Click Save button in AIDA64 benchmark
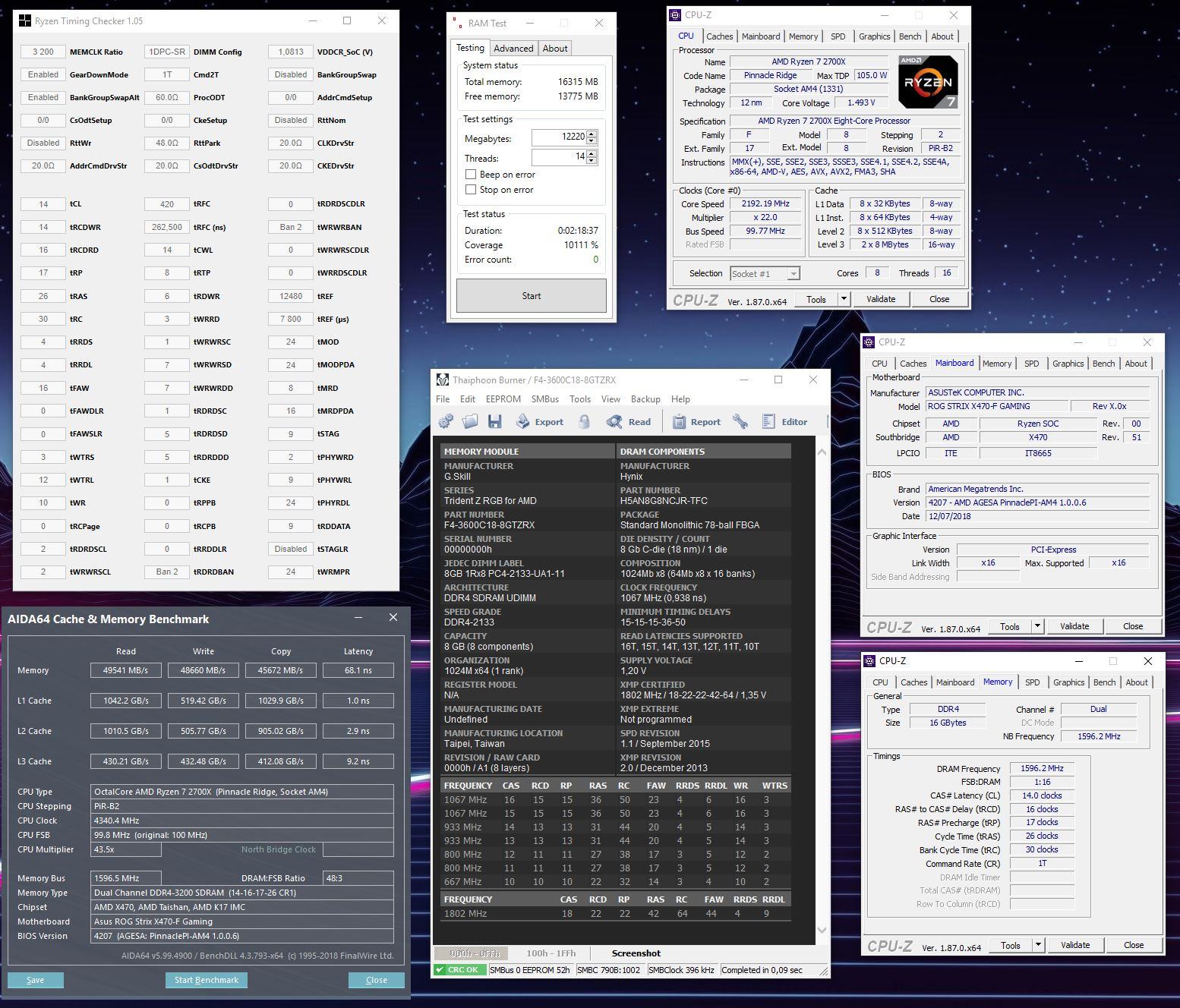The width and height of the screenshot is (1180, 1008). [36, 980]
